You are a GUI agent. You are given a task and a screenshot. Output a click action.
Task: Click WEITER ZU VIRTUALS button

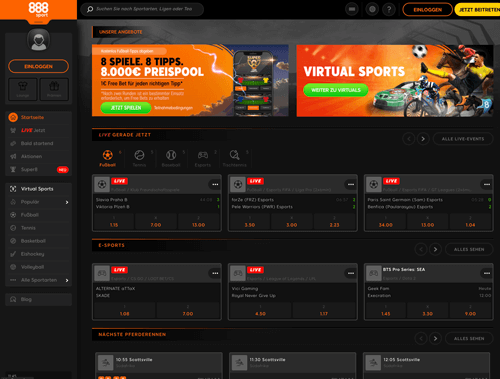(x=336, y=90)
